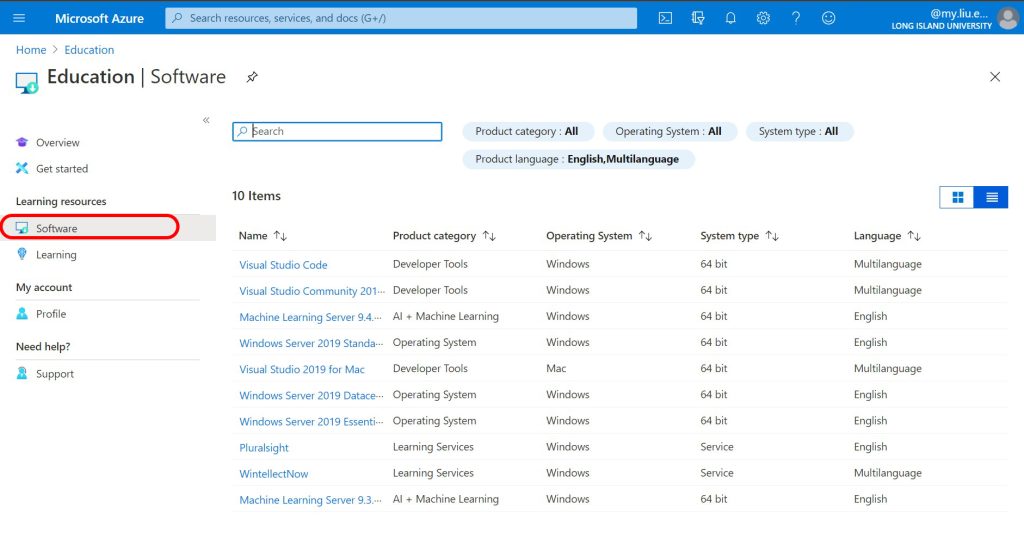Open Support under Need help
This screenshot has width=1024, height=544.
point(55,374)
